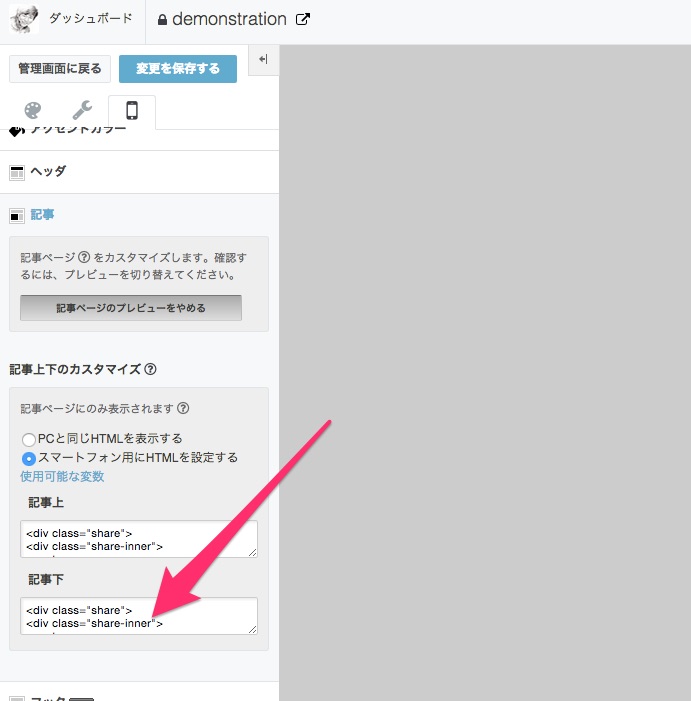Screen dimensions: 691x701
Task: Click the ヘッダ layout icon
Action: pyautogui.click(x=17, y=173)
